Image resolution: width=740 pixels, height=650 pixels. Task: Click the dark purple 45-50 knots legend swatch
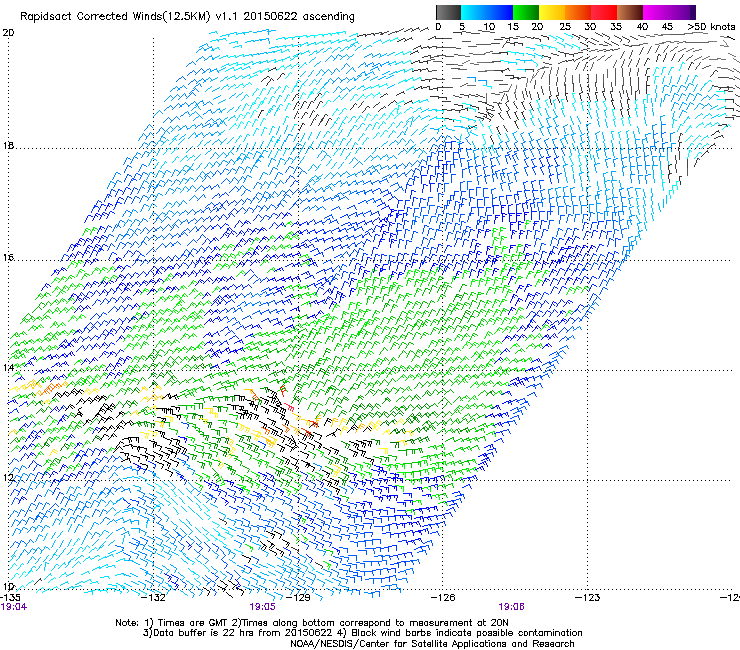(x=682, y=12)
